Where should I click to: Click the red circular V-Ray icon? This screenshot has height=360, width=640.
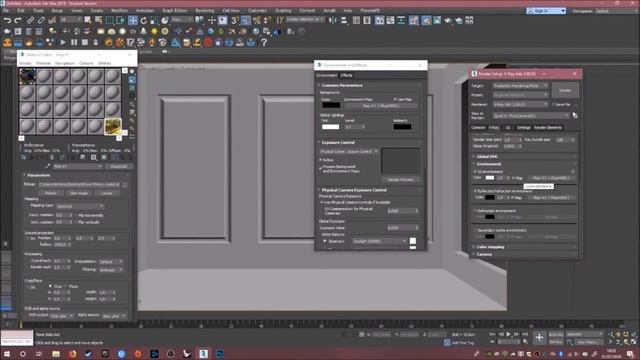208,42
